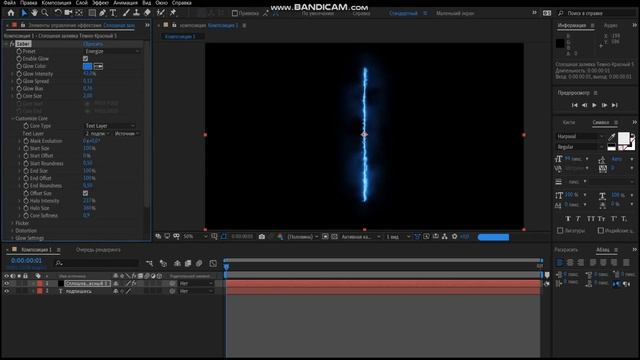Open the resolution (Половина) dropdown
Image resolution: width=640 pixels, height=360 pixels.
tap(303, 237)
